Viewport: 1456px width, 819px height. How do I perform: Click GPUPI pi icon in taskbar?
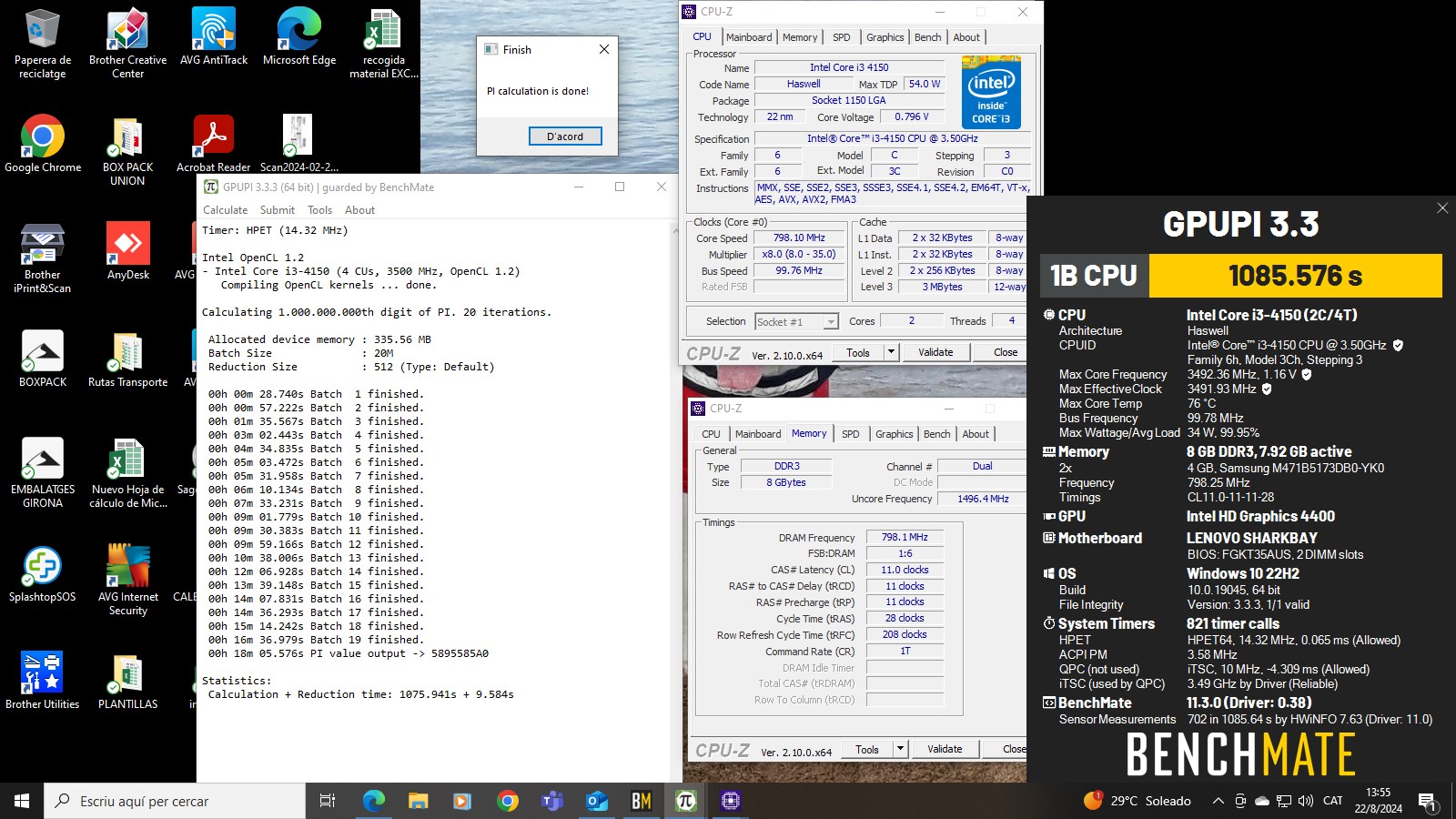[686, 801]
